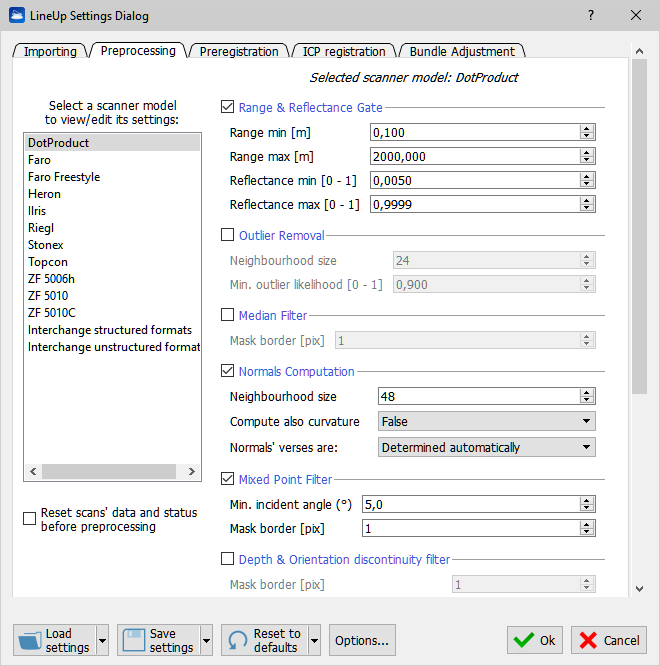
Task: Select DotProduct in scanner model list
Action: [x=112, y=143]
